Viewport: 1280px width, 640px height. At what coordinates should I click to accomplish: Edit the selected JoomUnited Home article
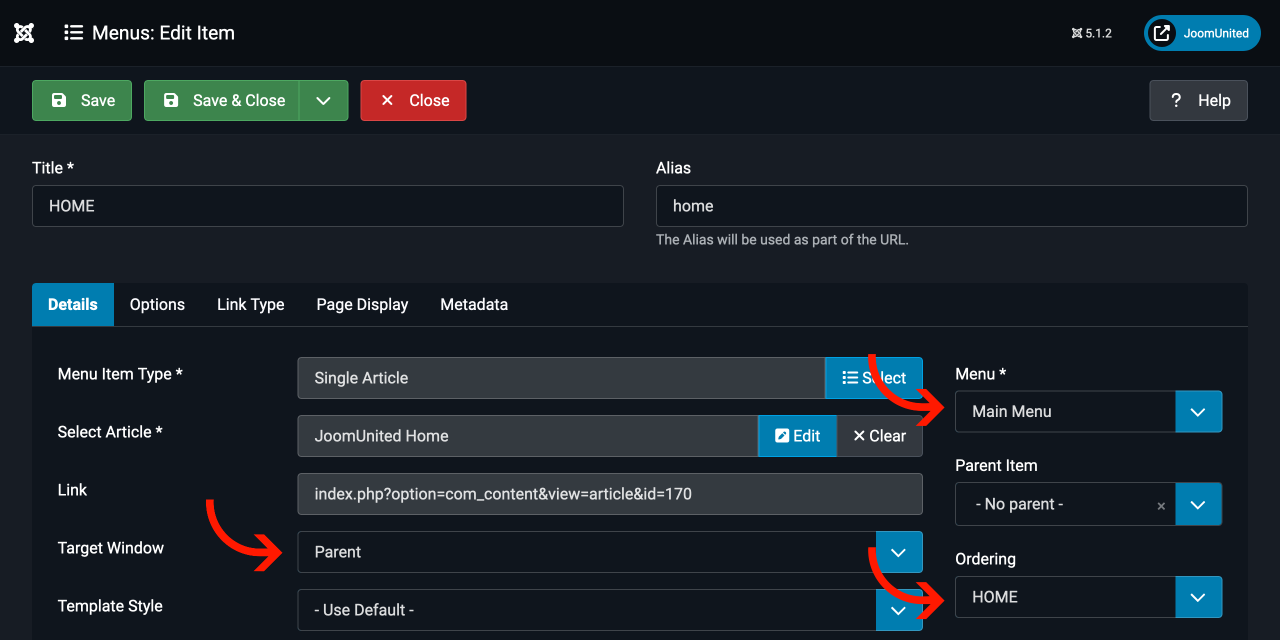(797, 436)
